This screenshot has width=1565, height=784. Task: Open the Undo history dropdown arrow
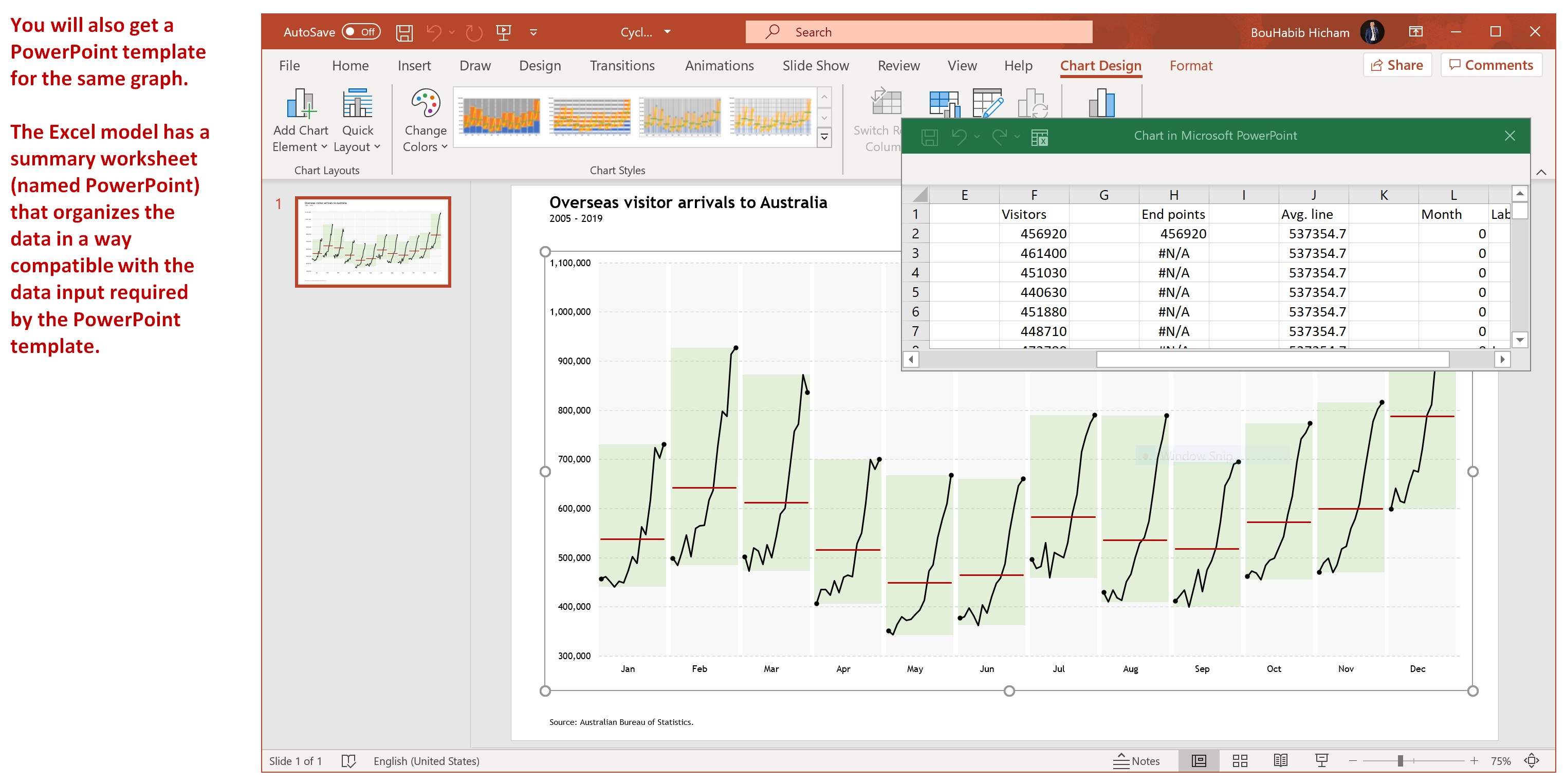point(451,32)
